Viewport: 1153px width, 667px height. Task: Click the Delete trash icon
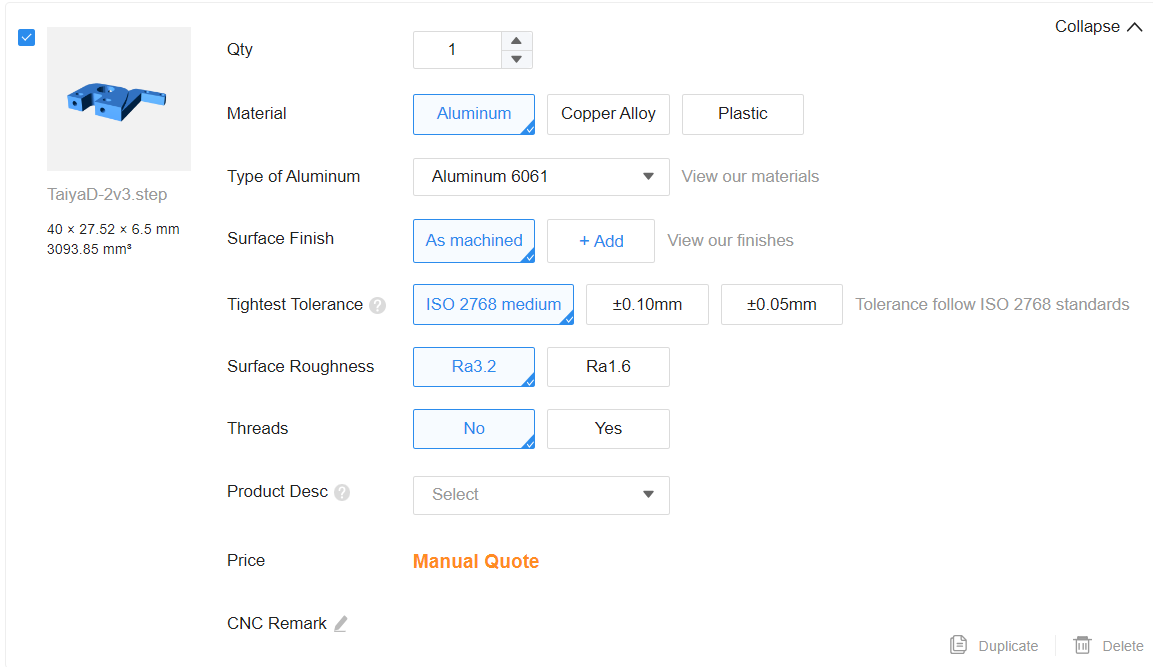(x=1082, y=645)
